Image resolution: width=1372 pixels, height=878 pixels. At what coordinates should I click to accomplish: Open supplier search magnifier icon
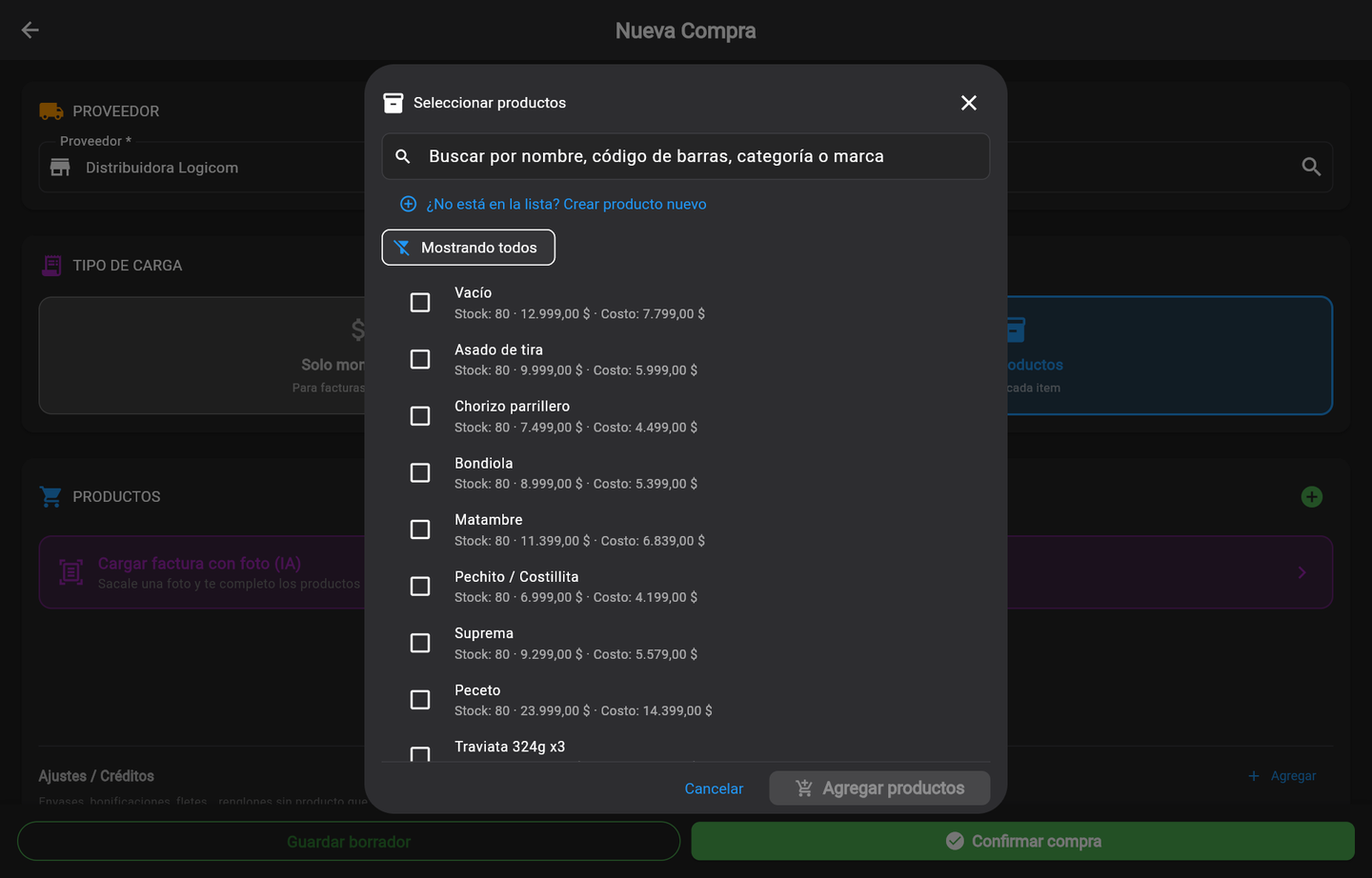pos(1311,168)
